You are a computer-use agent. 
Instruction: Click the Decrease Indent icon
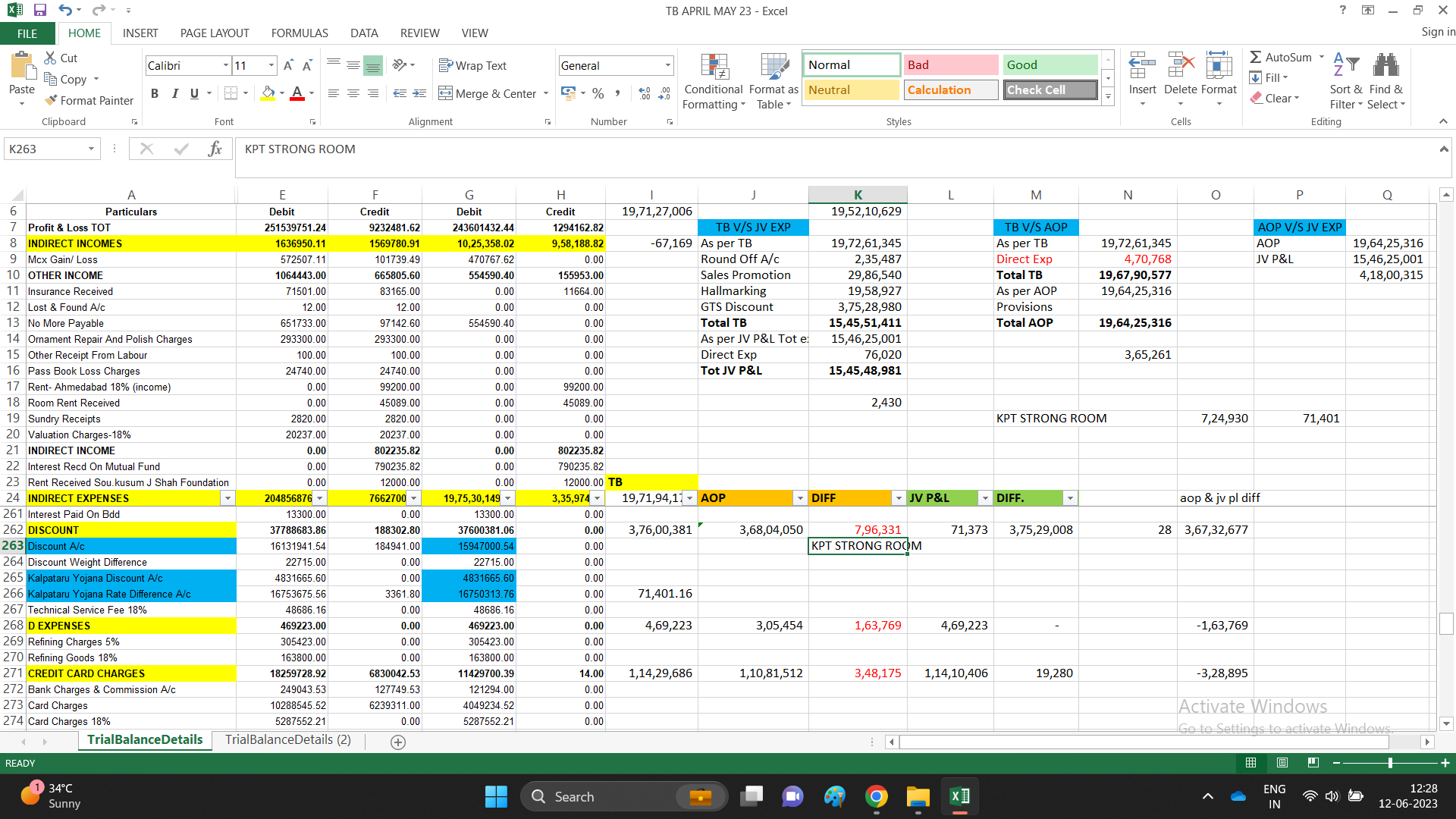pyautogui.click(x=400, y=93)
